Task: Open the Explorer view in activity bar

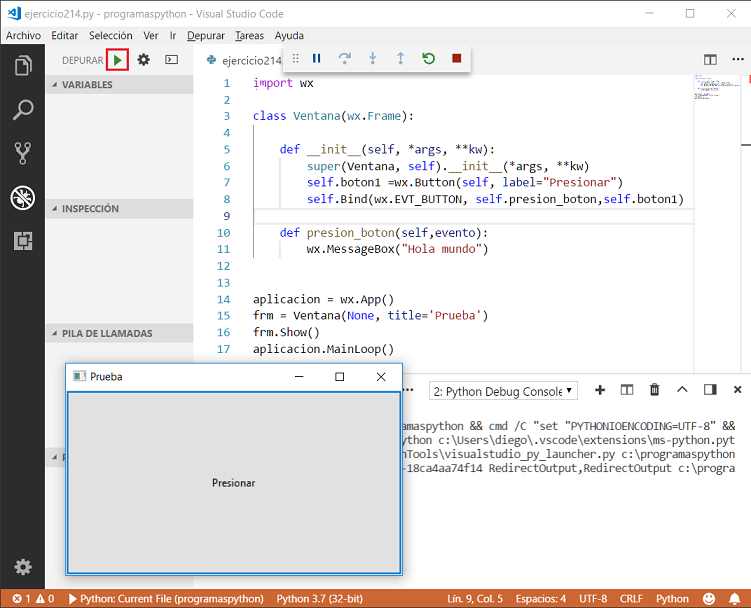Action: pos(23,66)
